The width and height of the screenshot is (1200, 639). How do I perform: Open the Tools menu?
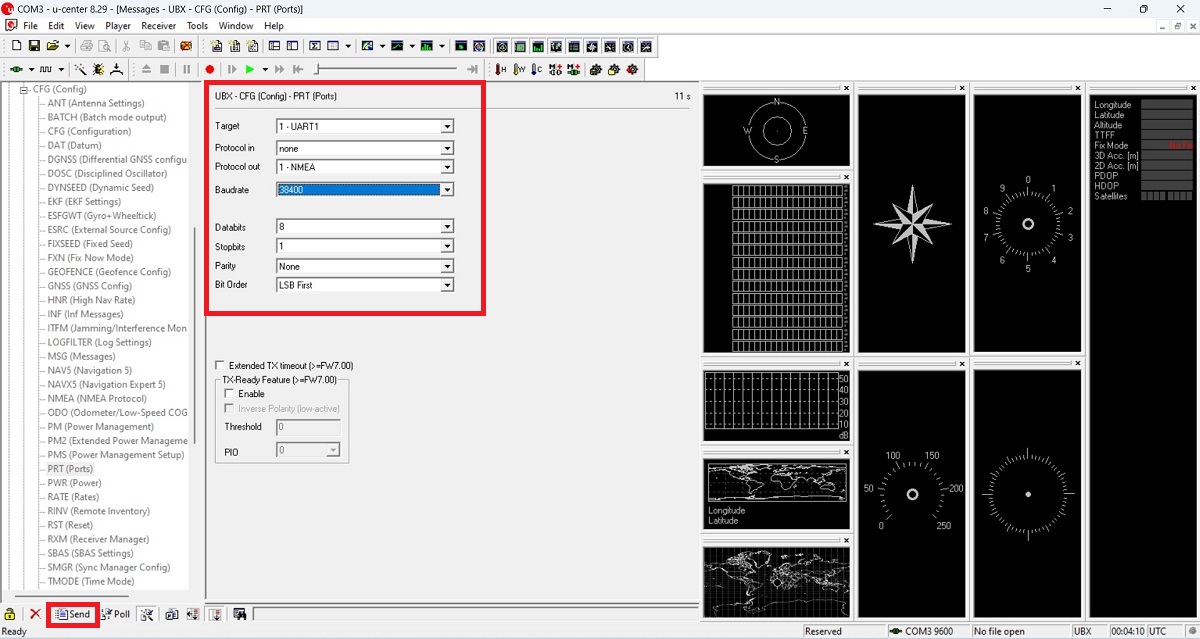pos(198,26)
